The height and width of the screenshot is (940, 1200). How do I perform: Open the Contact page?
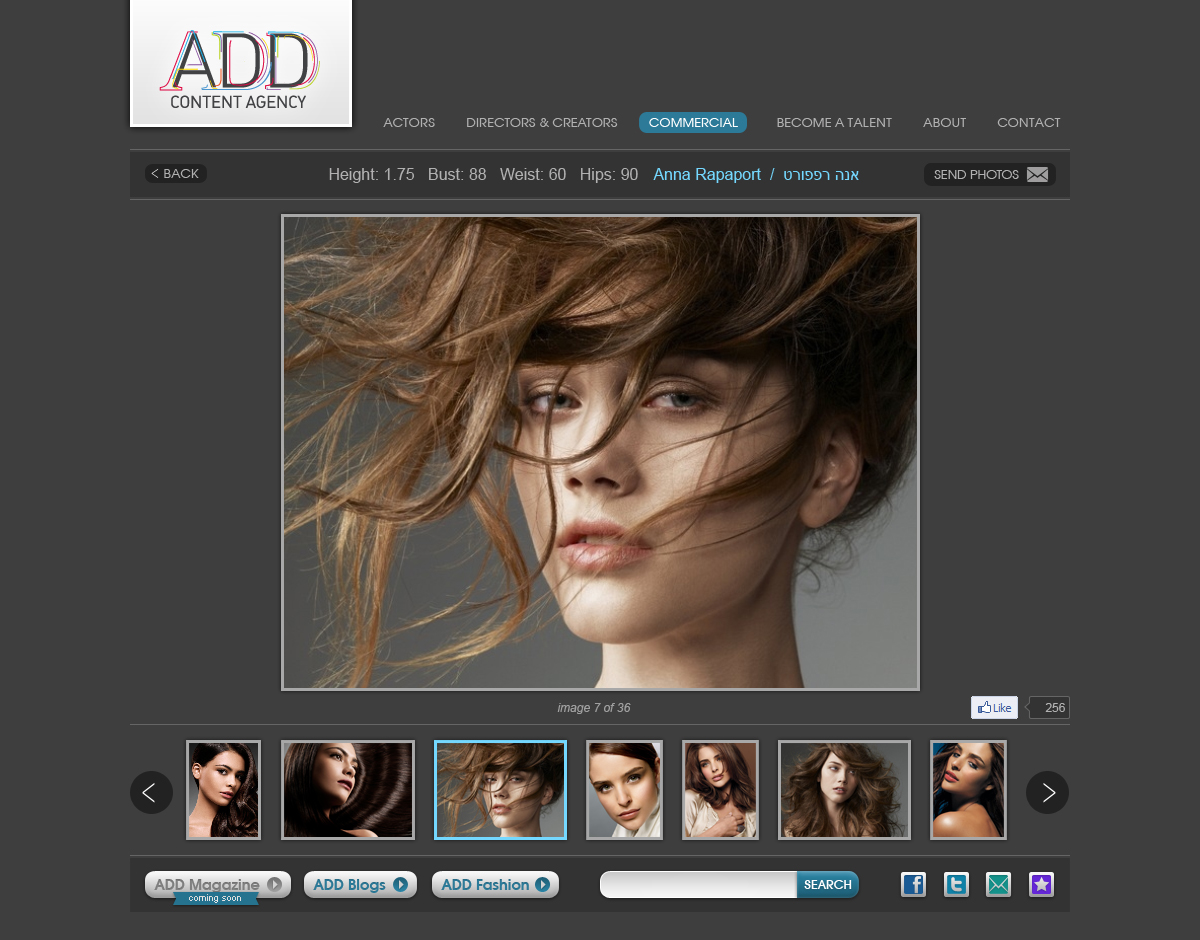(1028, 123)
